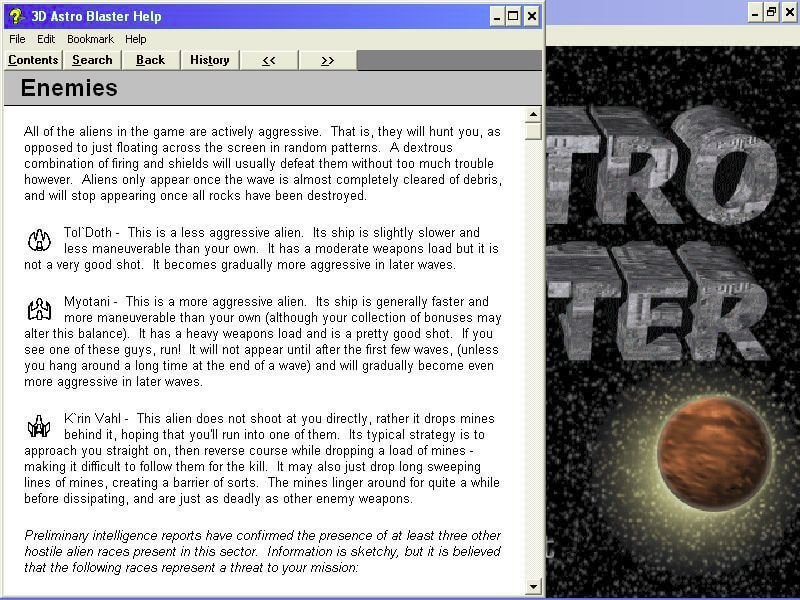Click the vertical scrollbar thumb in Help
800x600 pixels.
(x=533, y=131)
